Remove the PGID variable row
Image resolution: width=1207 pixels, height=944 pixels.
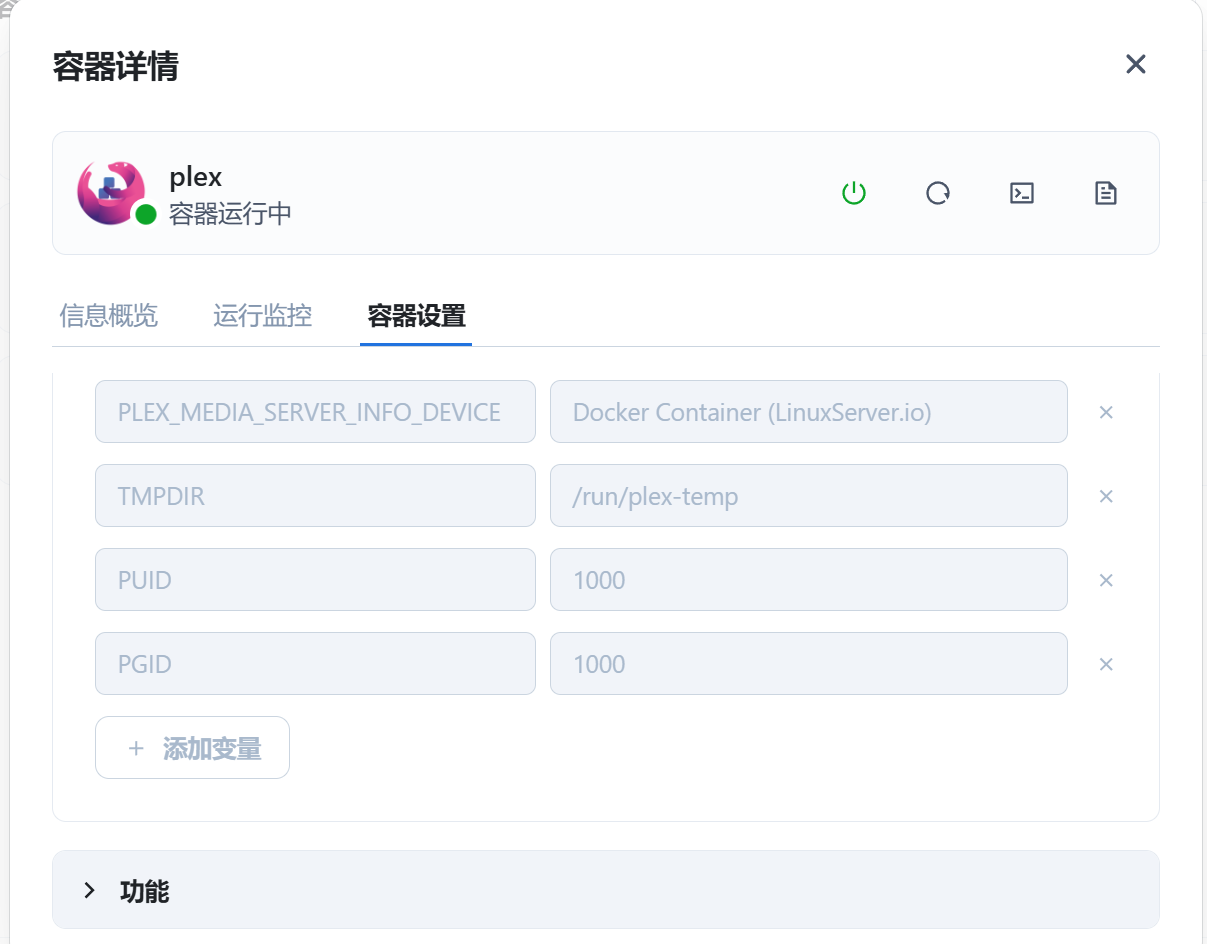tap(1106, 664)
